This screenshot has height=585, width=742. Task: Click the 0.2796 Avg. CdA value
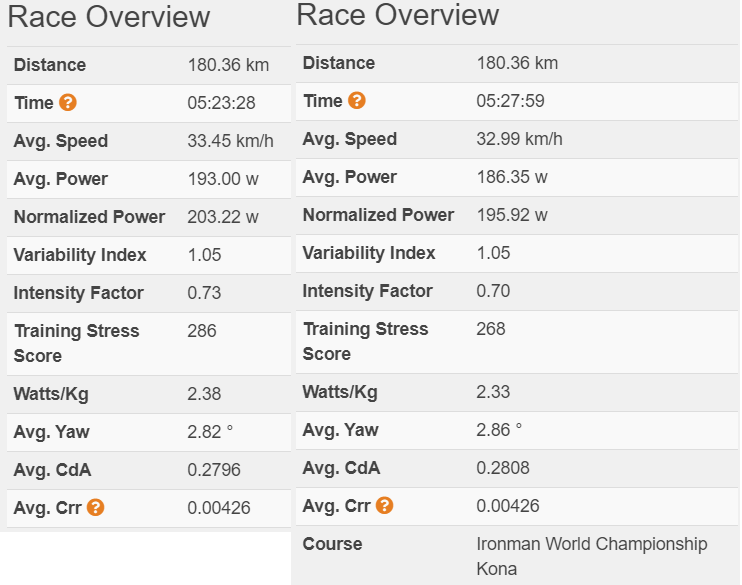[x=214, y=470]
